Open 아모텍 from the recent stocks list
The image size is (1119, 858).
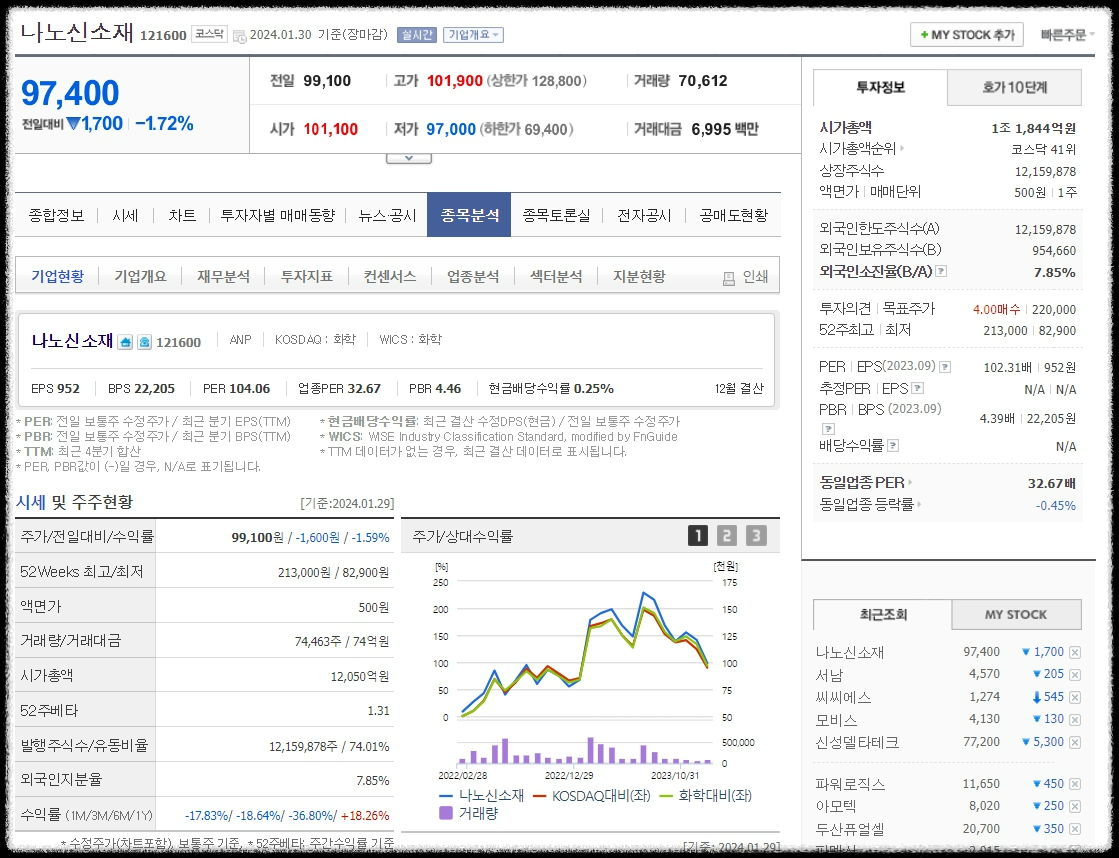pos(836,806)
